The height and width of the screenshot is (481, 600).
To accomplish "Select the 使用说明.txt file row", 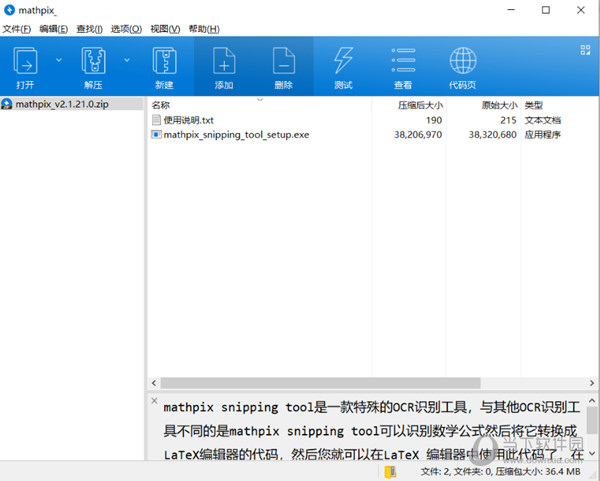I will [x=189, y=120].
